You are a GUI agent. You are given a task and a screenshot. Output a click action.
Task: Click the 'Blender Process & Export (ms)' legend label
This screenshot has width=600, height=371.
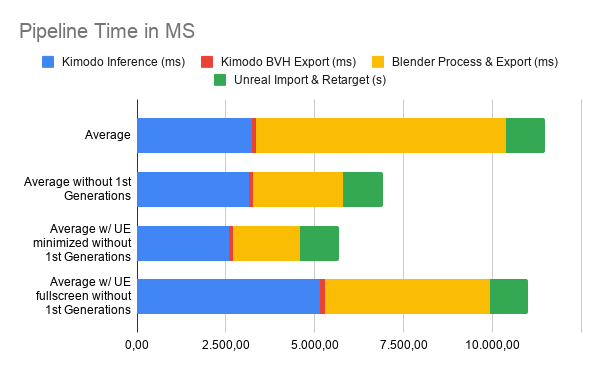coord(475,62)
